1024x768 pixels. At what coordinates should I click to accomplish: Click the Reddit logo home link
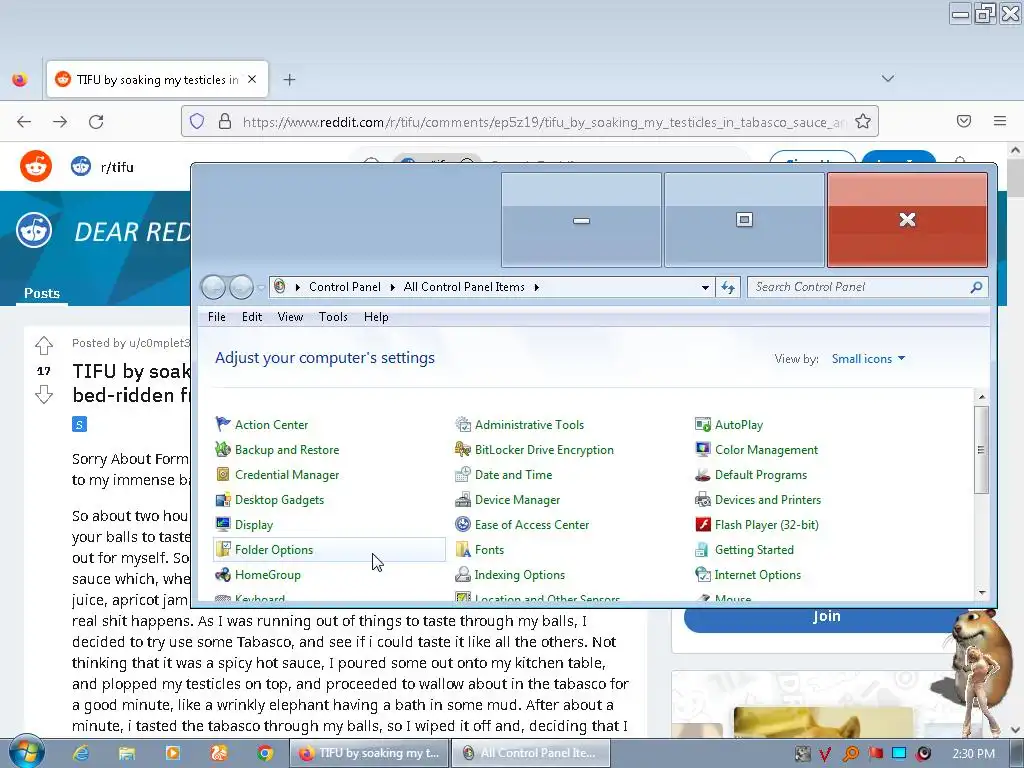click(x=36, y=166)
